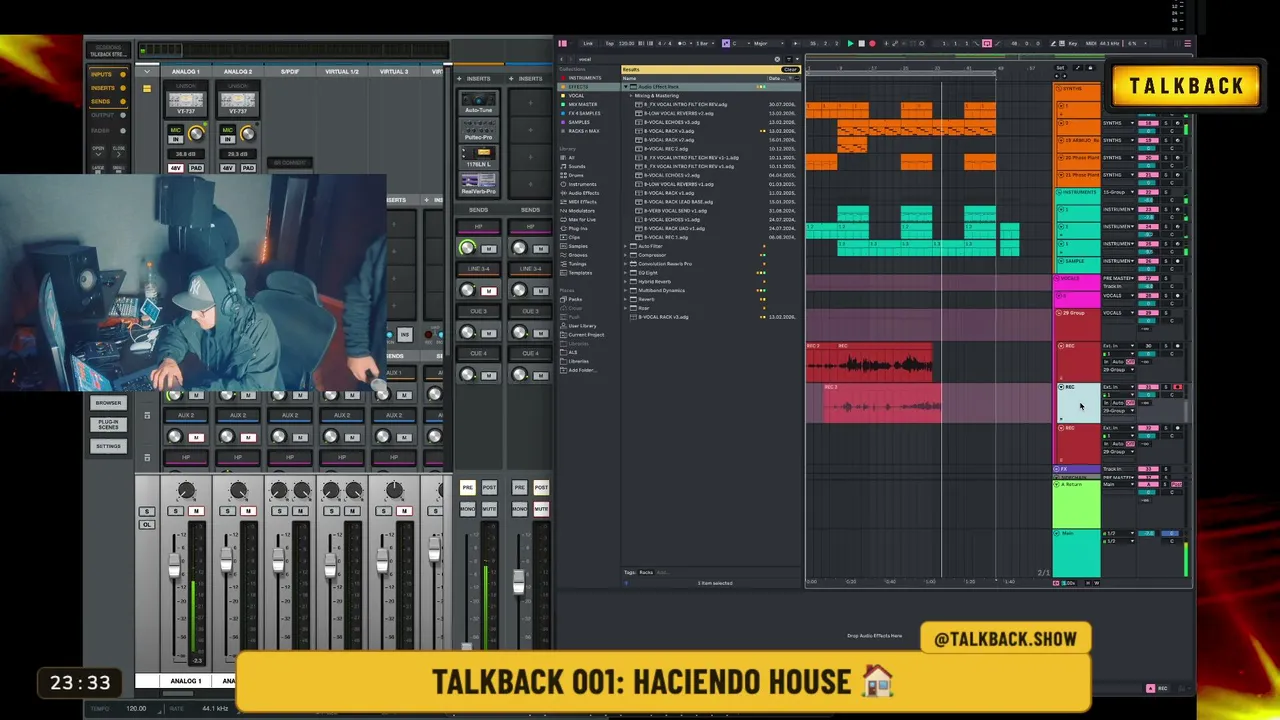
Task: Show the Console OUTPUT view
Action: coord(106,115)
